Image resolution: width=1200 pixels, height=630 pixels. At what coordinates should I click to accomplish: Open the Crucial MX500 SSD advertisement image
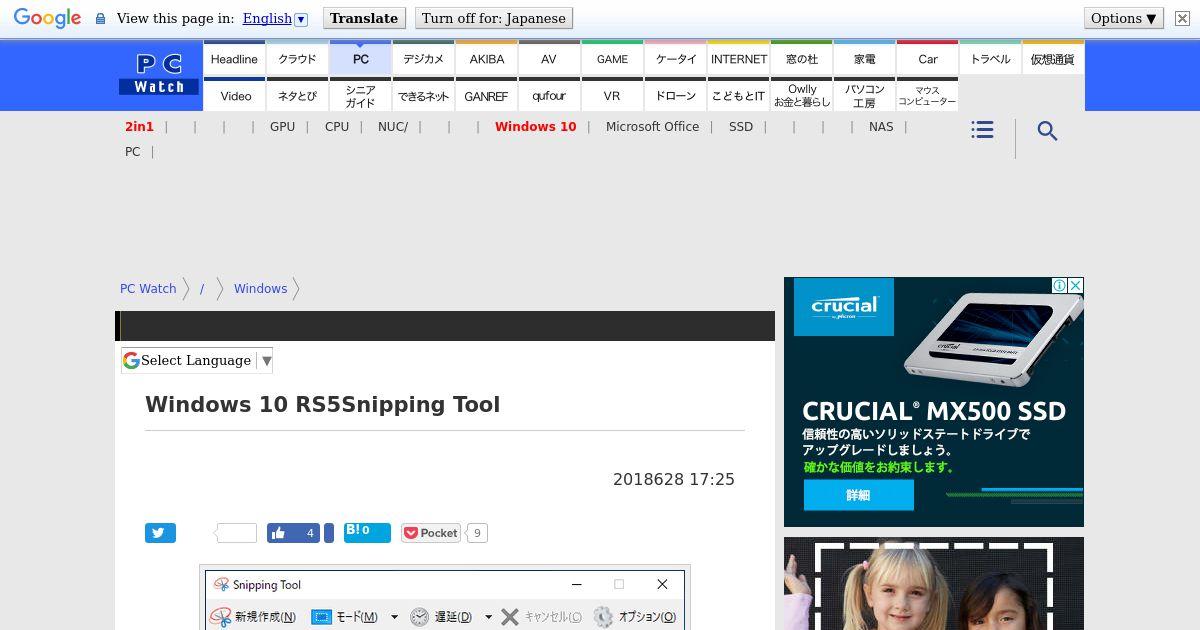pos(934,402)
